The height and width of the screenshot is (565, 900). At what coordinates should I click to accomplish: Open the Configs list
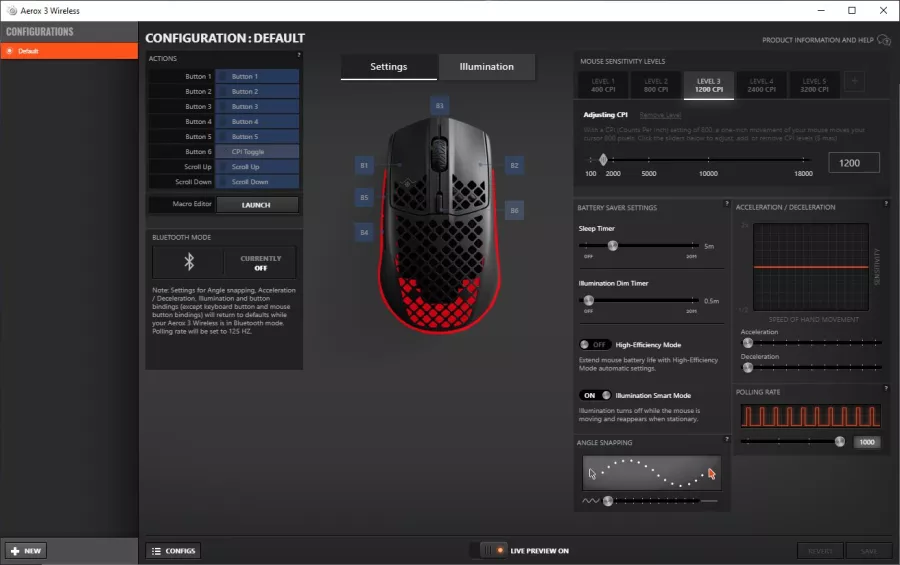[173, 551]
